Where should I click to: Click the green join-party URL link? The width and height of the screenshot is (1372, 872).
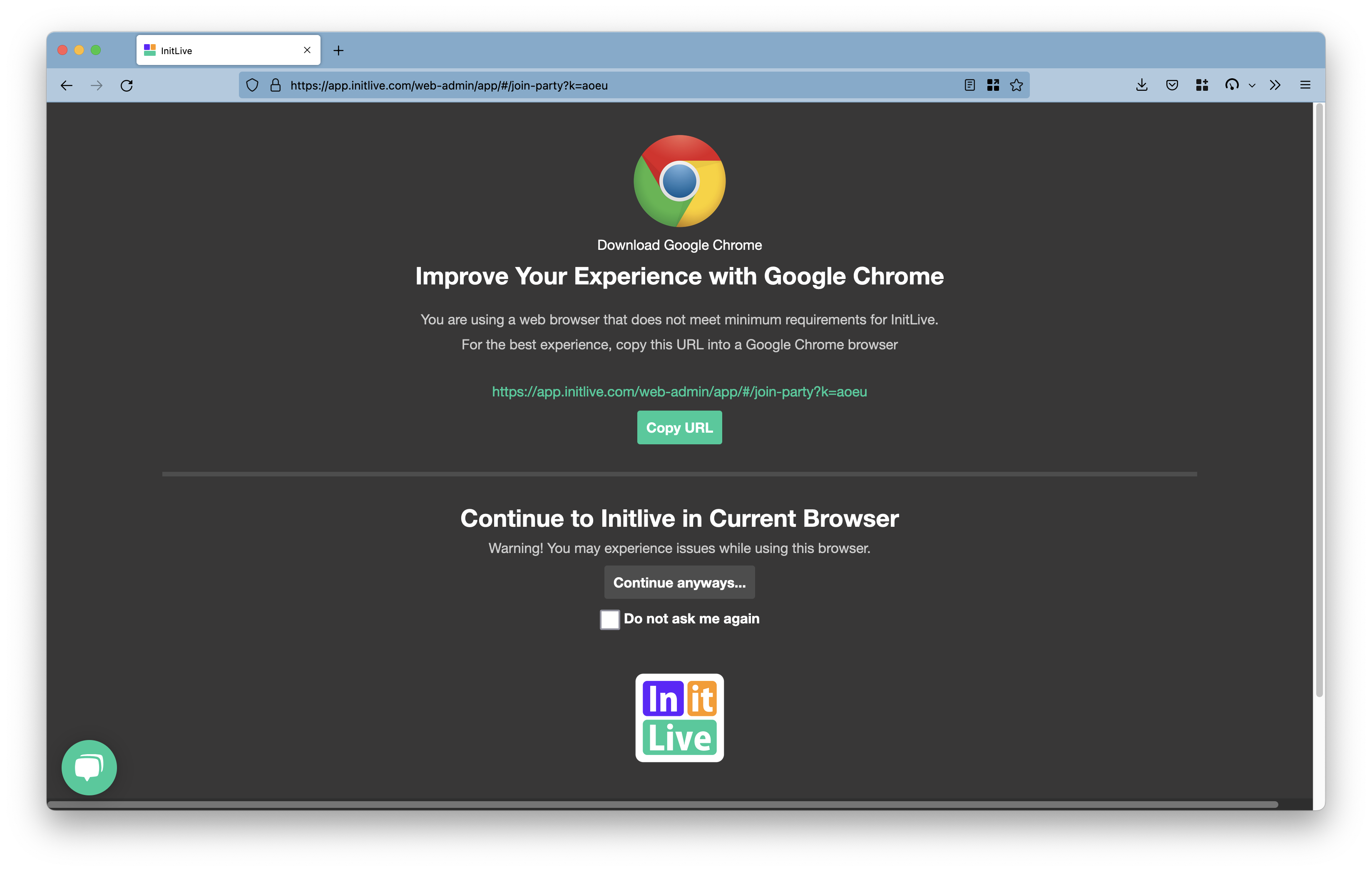[679, 391]
